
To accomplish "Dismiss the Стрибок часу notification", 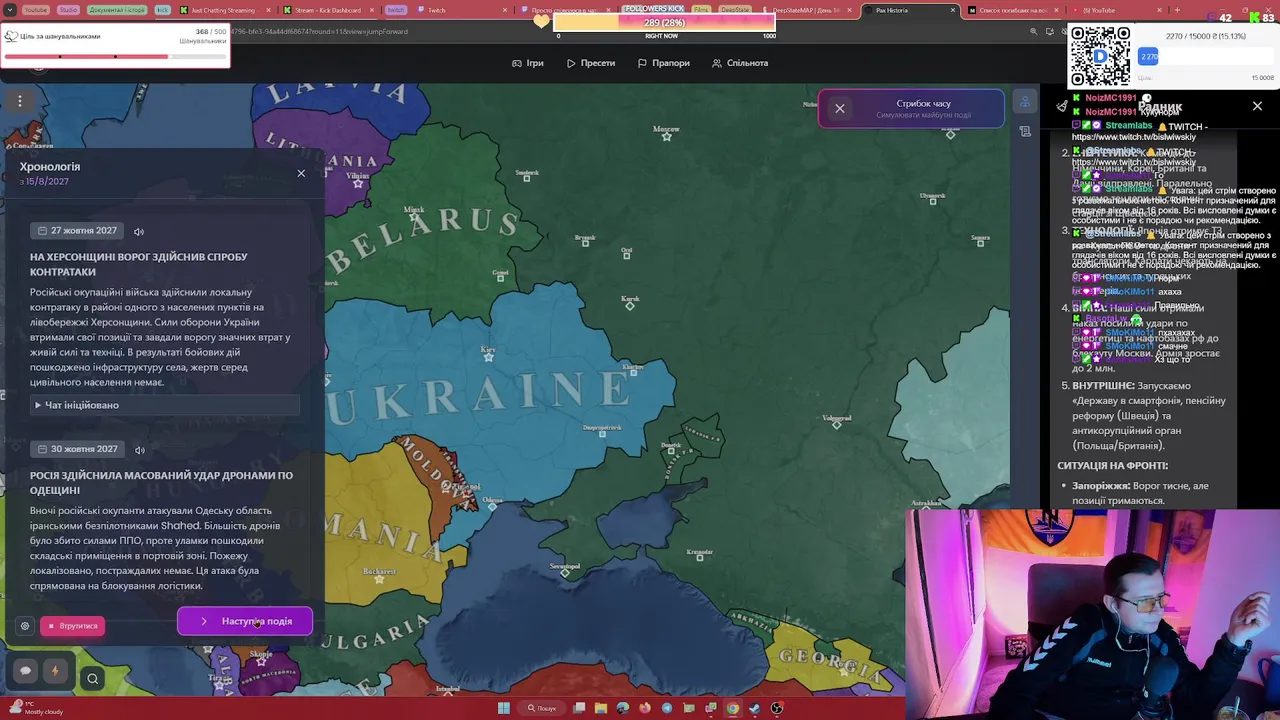I will [x=840, y=108].
